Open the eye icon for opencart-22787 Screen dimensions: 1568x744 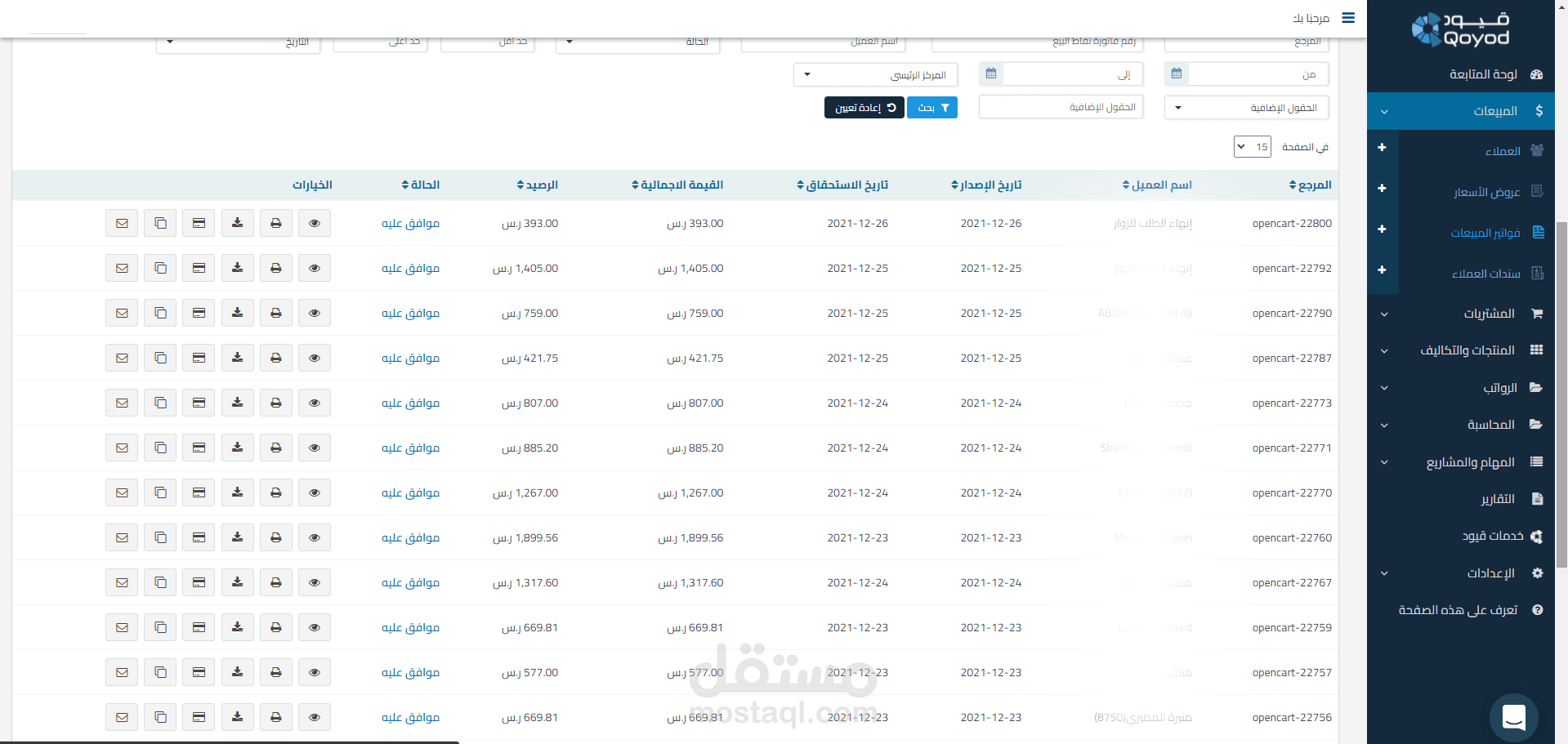[315, 358]
